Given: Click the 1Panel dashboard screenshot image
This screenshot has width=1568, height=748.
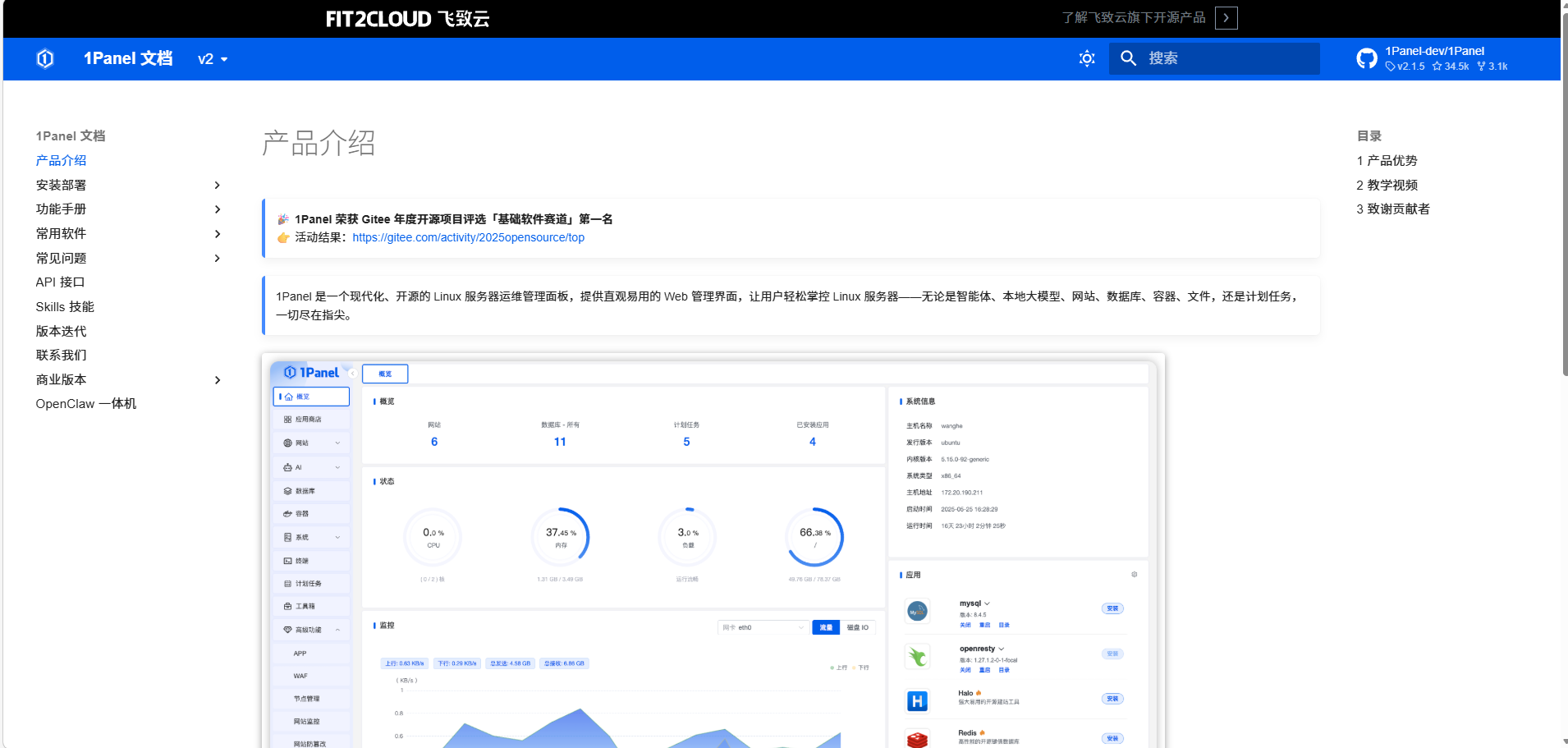Looking at the screenshot, I should [x=713, y=550].
